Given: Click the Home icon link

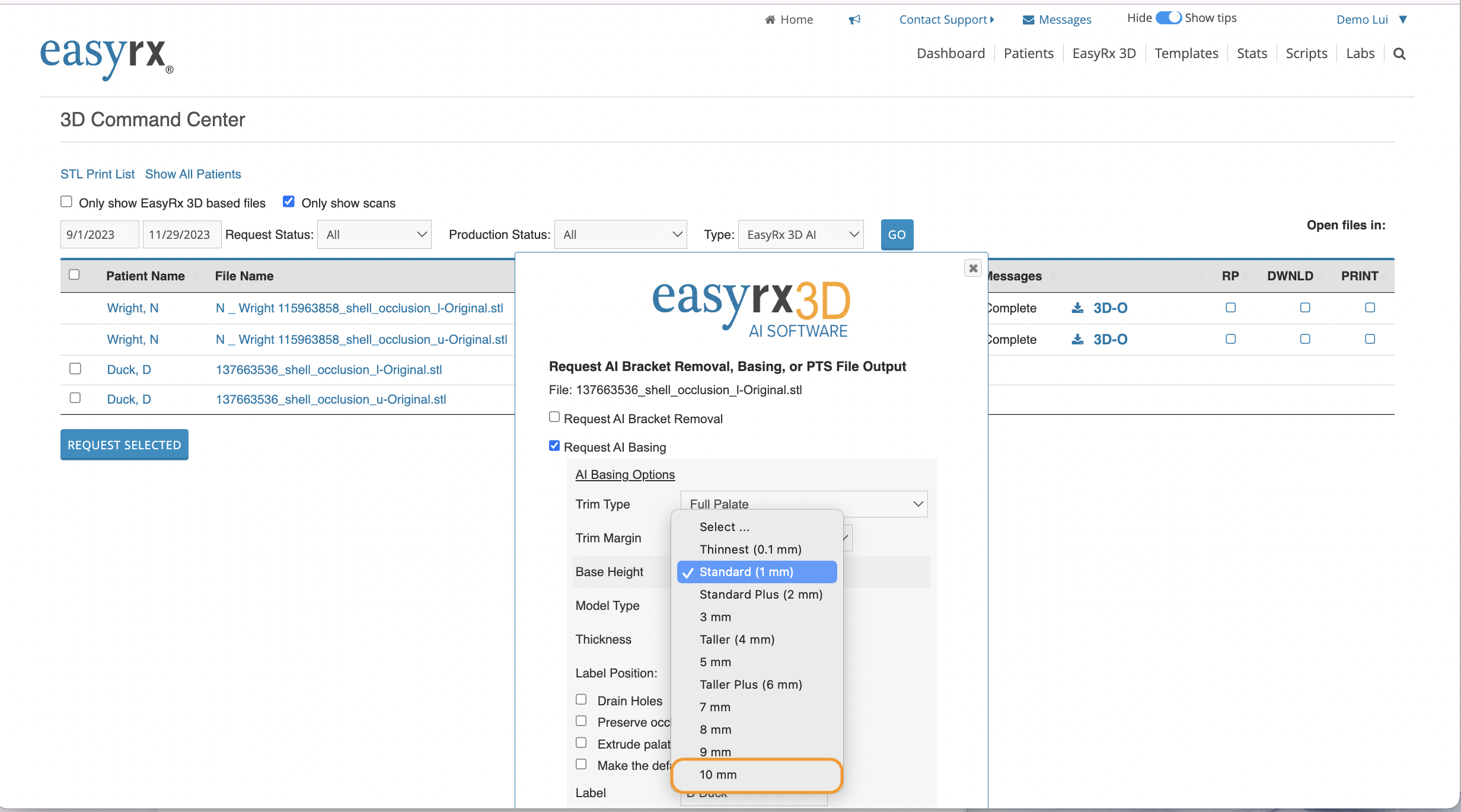Looking at the screenshot, I should pos(789,20).
